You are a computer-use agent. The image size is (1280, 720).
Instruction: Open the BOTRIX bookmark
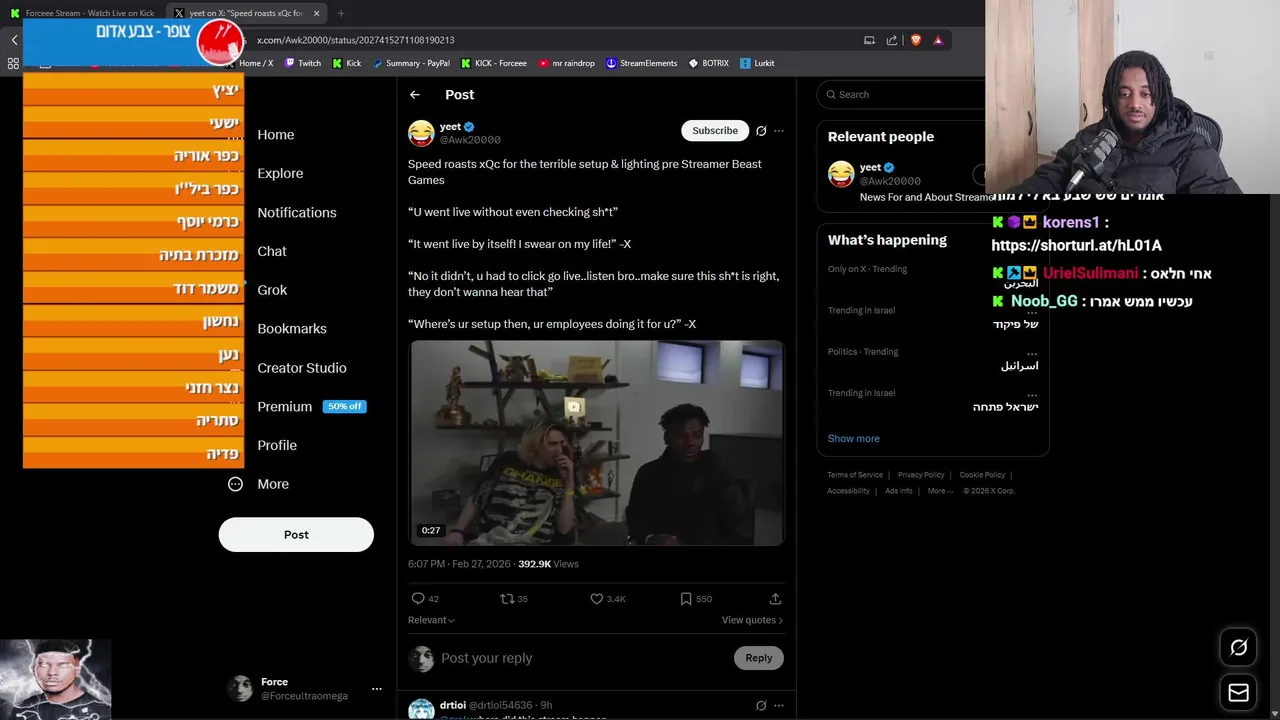click(x=708, y=63)
